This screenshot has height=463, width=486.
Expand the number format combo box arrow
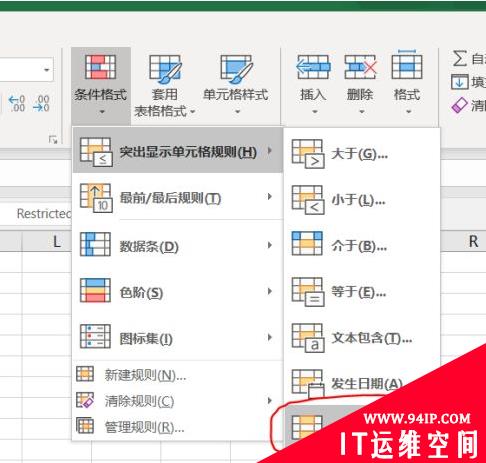pos(47,70)
